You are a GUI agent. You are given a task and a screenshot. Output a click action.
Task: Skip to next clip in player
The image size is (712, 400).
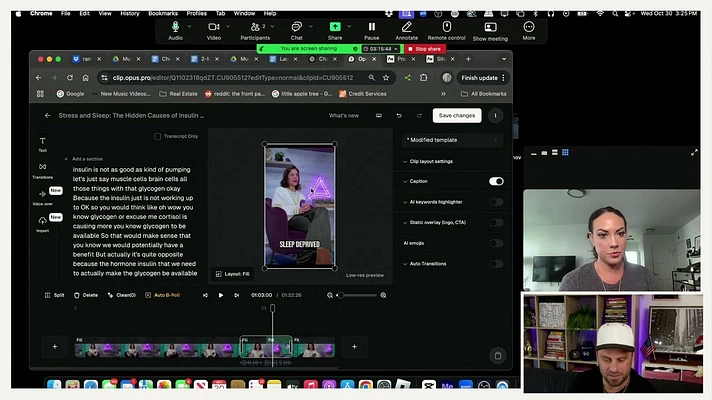click(237, 295)
